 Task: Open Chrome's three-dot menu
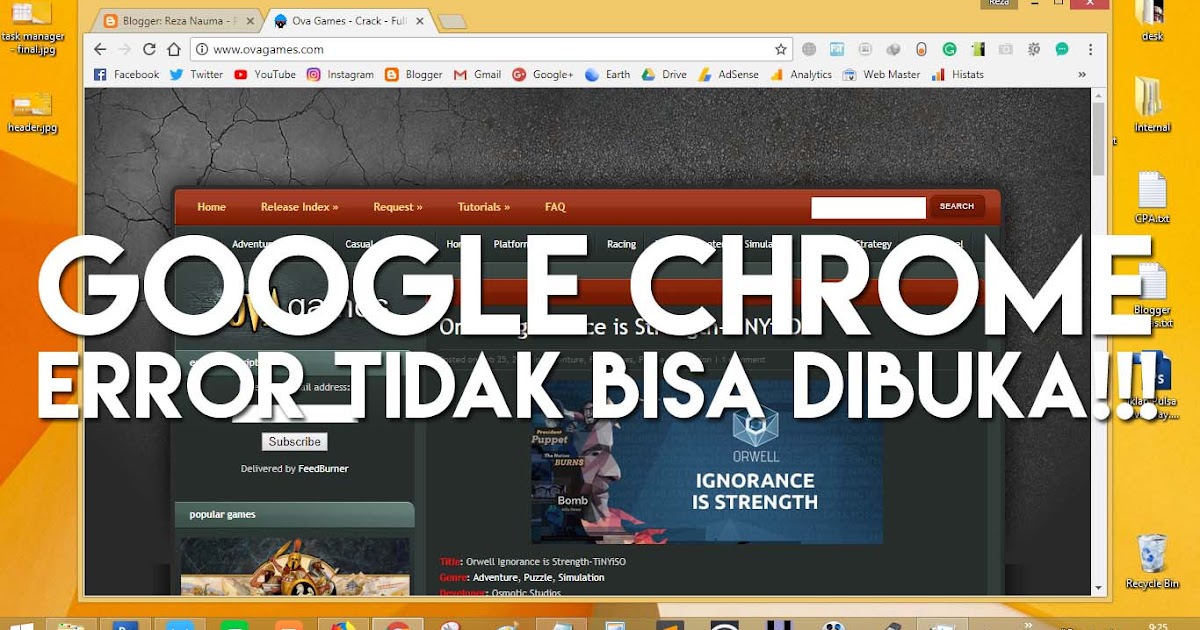[x=1090, y=49]
